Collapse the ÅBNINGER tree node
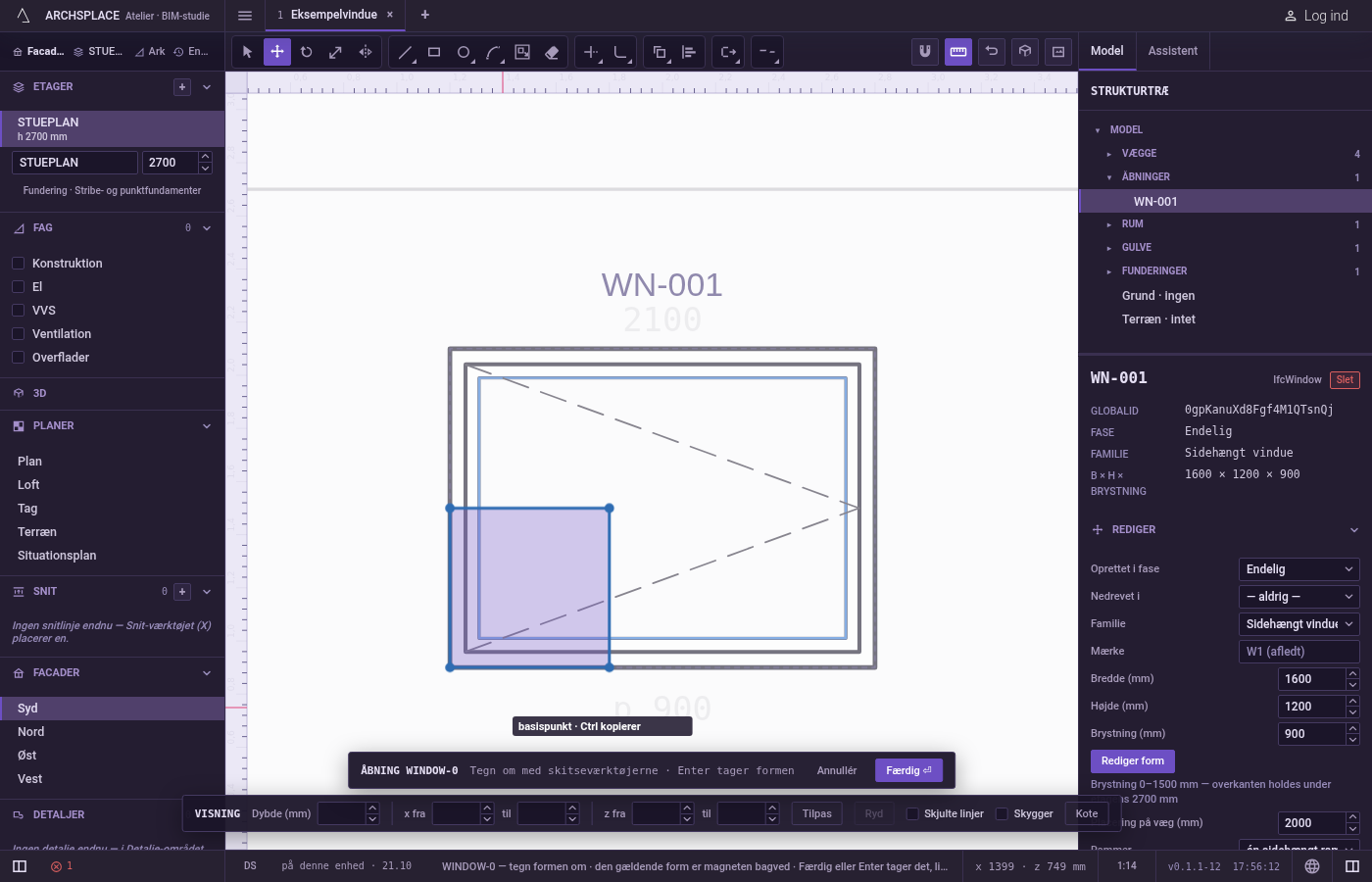This screenshot has width=1372, height=882. coord(1109,177)
